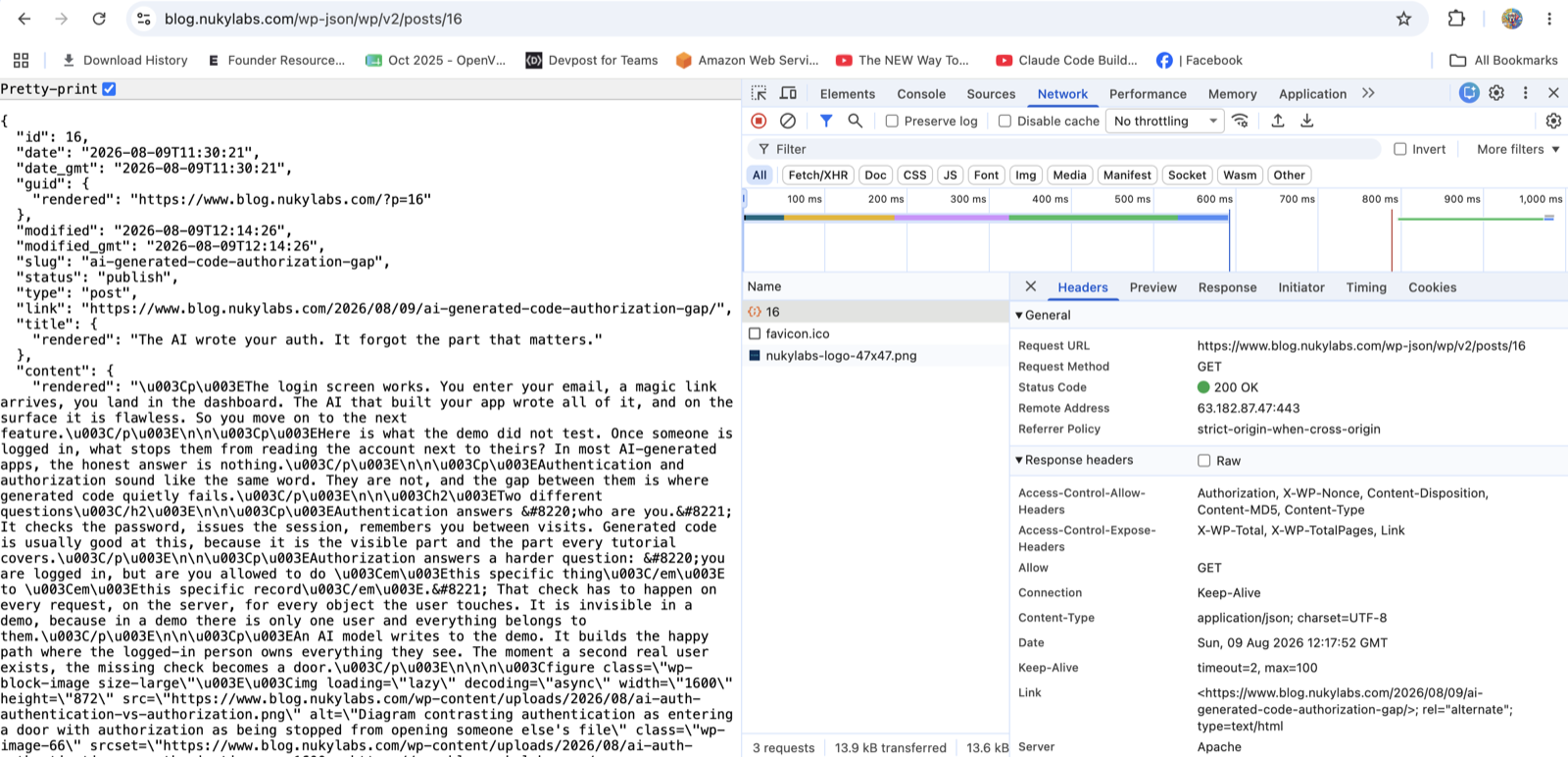Check the Invert filter checkbox
The width and height of the screenshot is (1568, 757).
click(x=1400, y=149)
